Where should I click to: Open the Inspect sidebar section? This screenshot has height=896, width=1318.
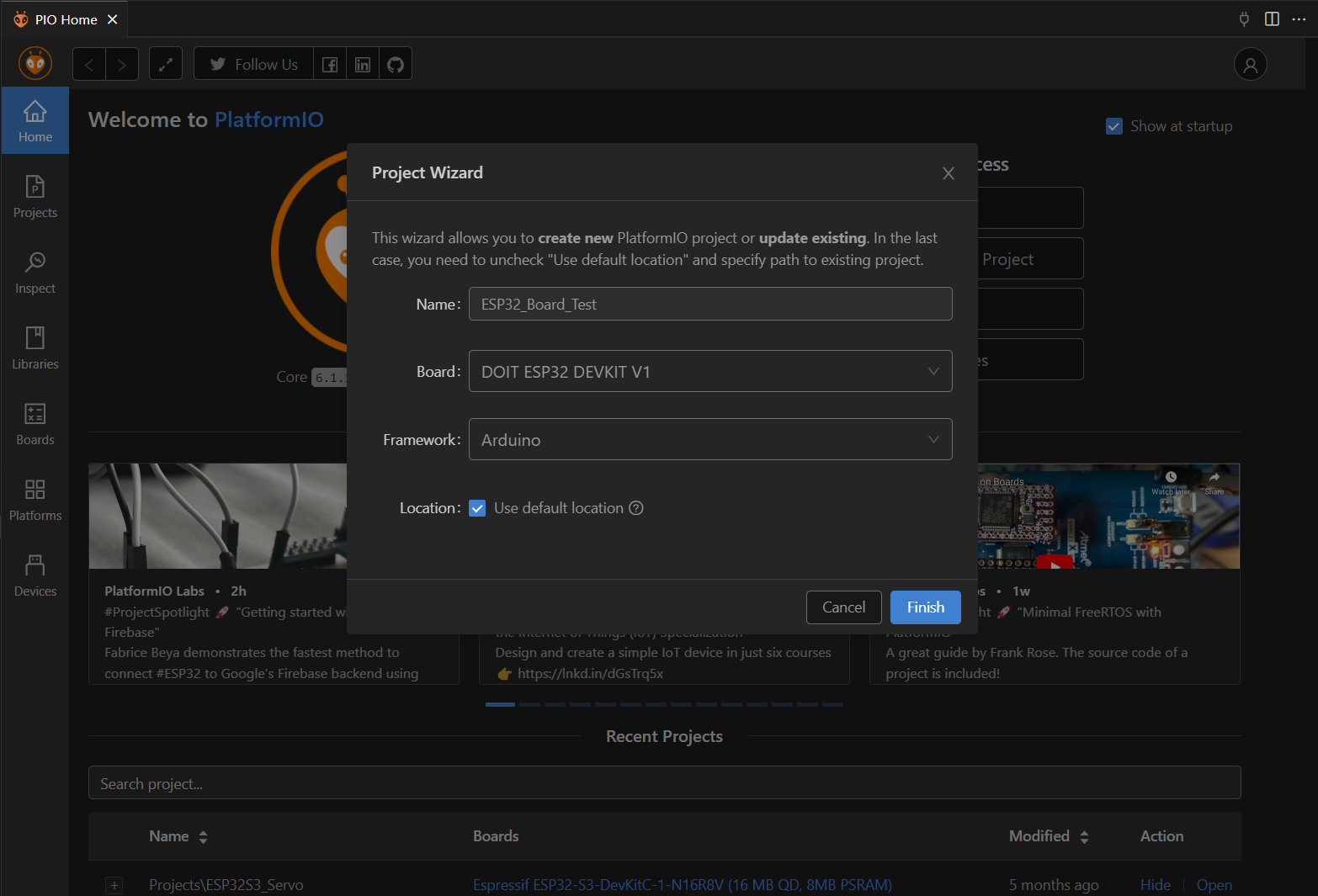pos(35,272)
